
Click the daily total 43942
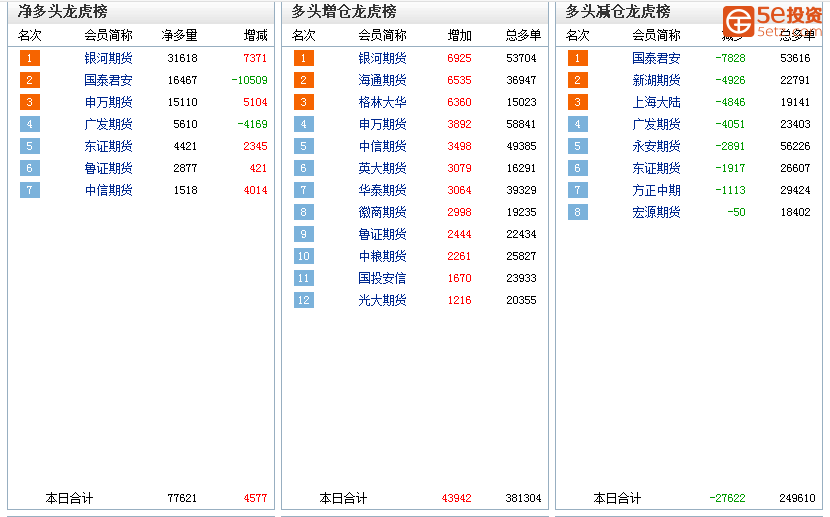456,498
